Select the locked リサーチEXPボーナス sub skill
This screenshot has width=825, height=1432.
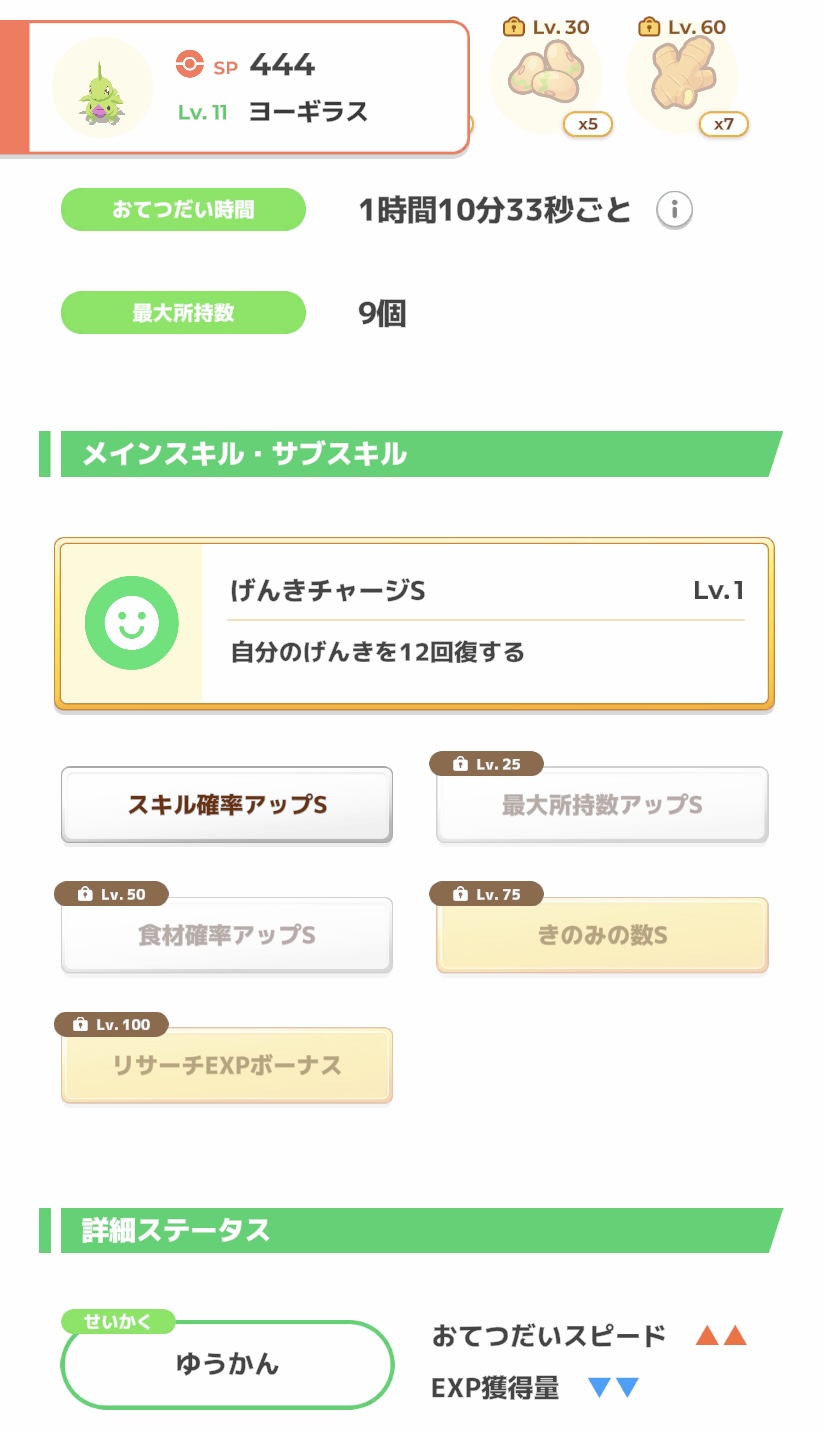227,1066
